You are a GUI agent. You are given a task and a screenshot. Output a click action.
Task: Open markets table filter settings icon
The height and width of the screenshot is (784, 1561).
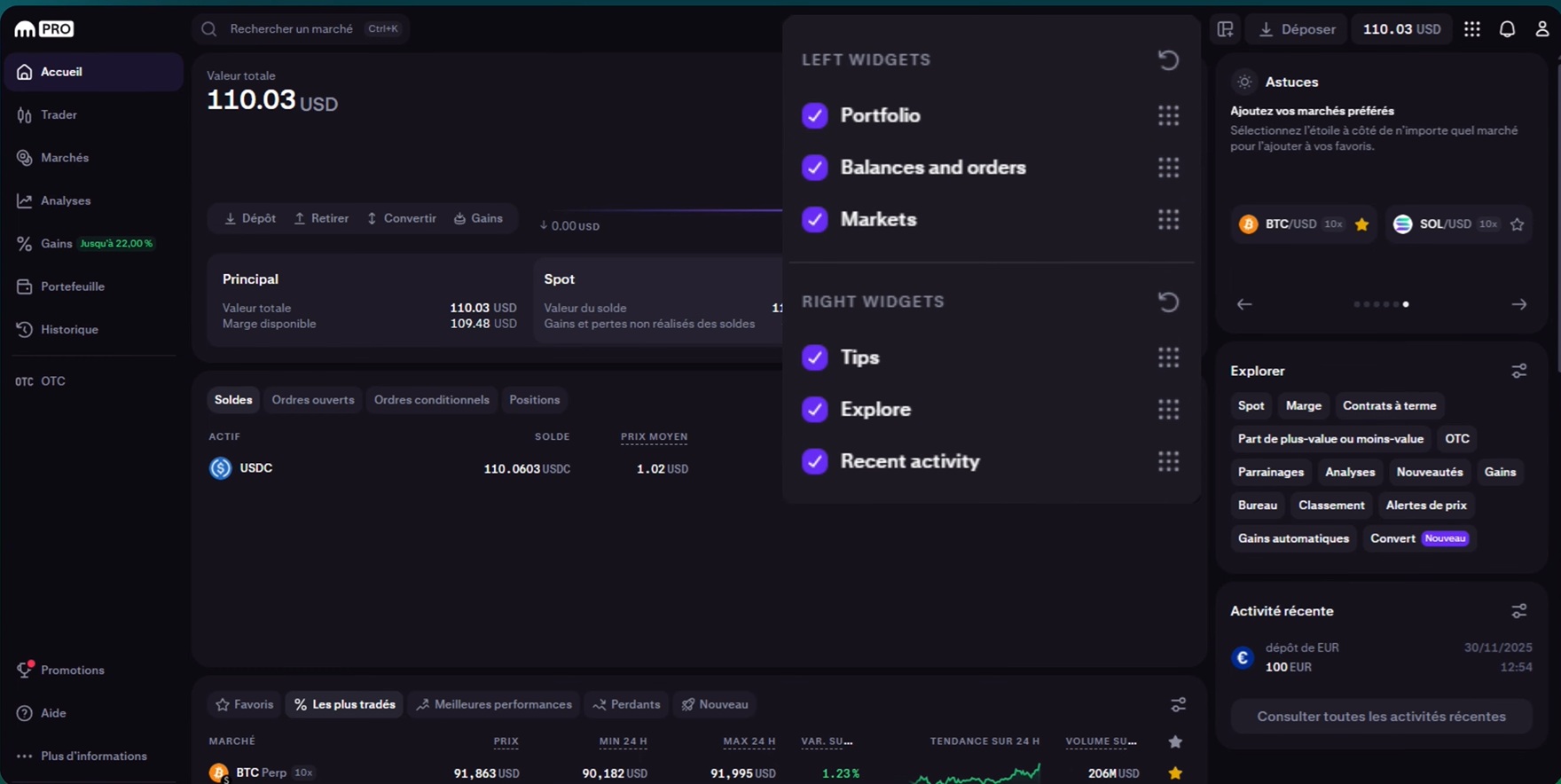pyautogui.click(x=1178, y=705)
